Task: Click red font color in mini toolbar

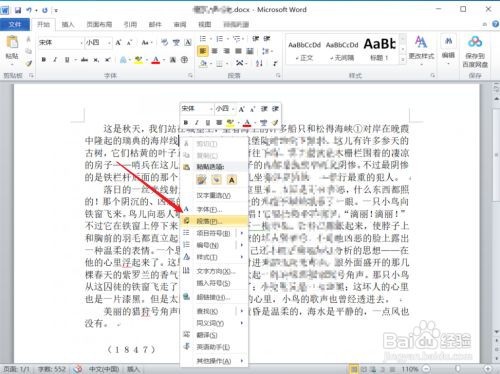Action: tap(247, 123)
